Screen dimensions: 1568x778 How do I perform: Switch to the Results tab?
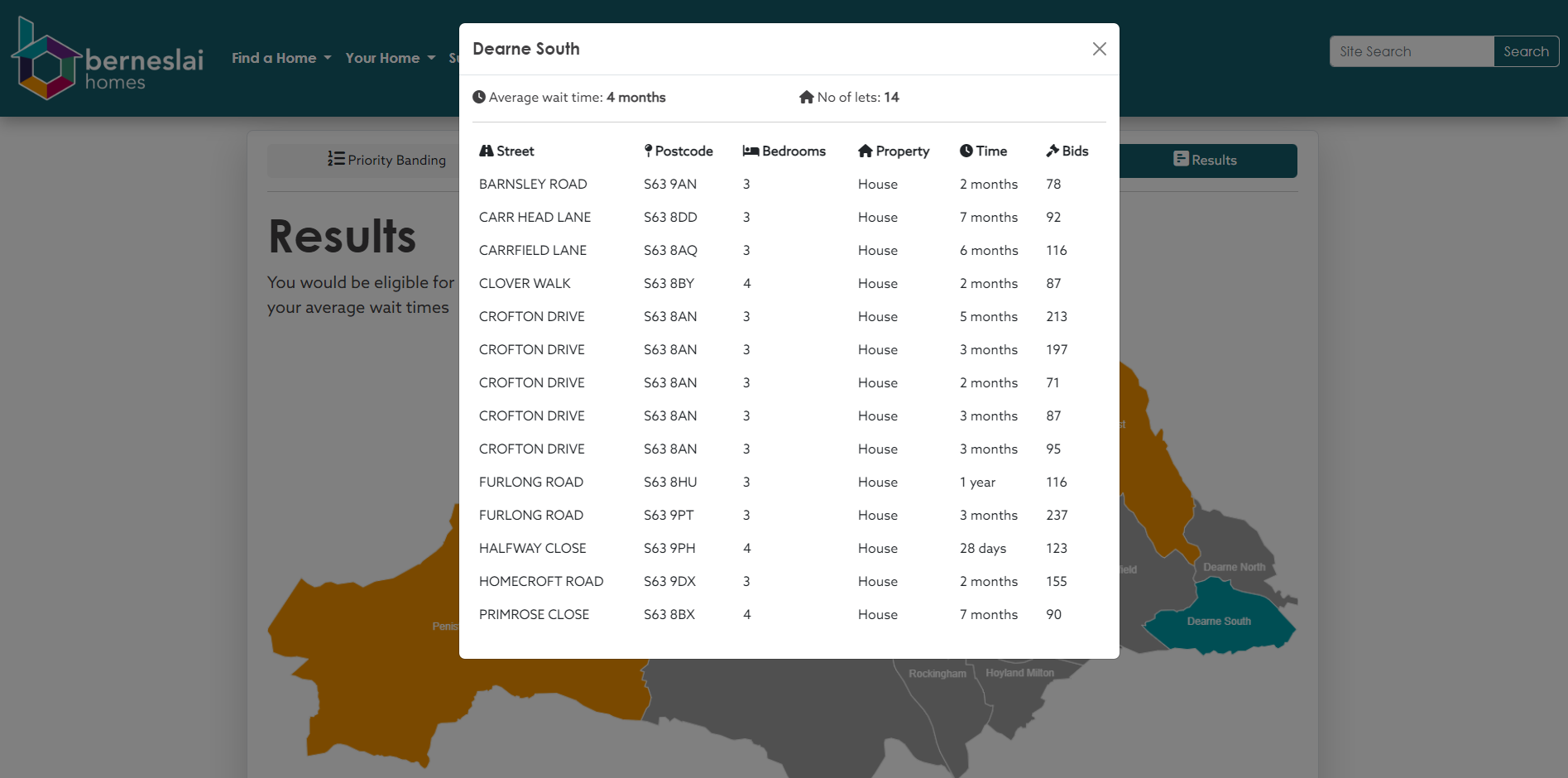point(1206,160)
